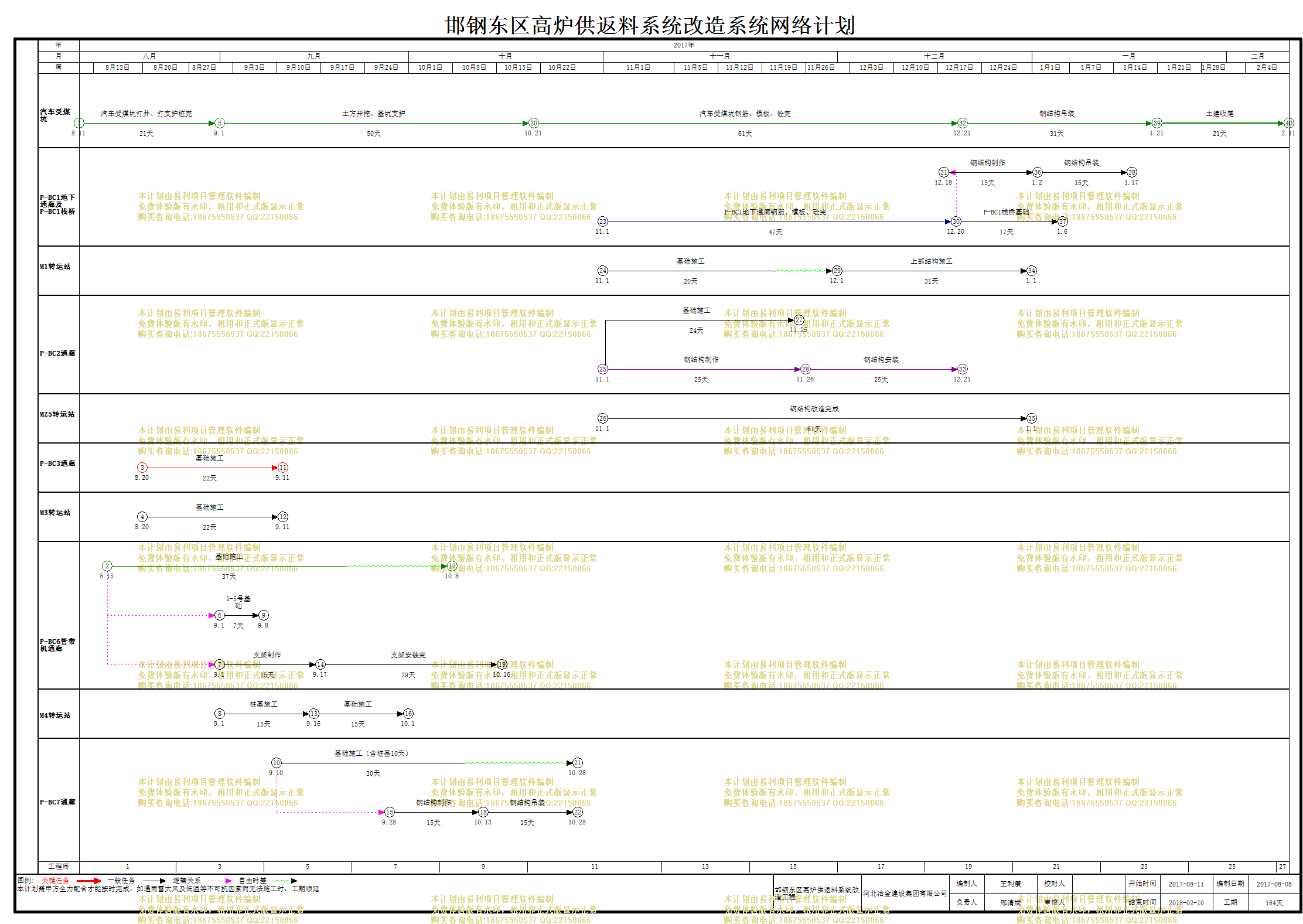Select node 34 dated 1.1
This screenshot has width=1303, height=924.
click(x=1032, y=271)
